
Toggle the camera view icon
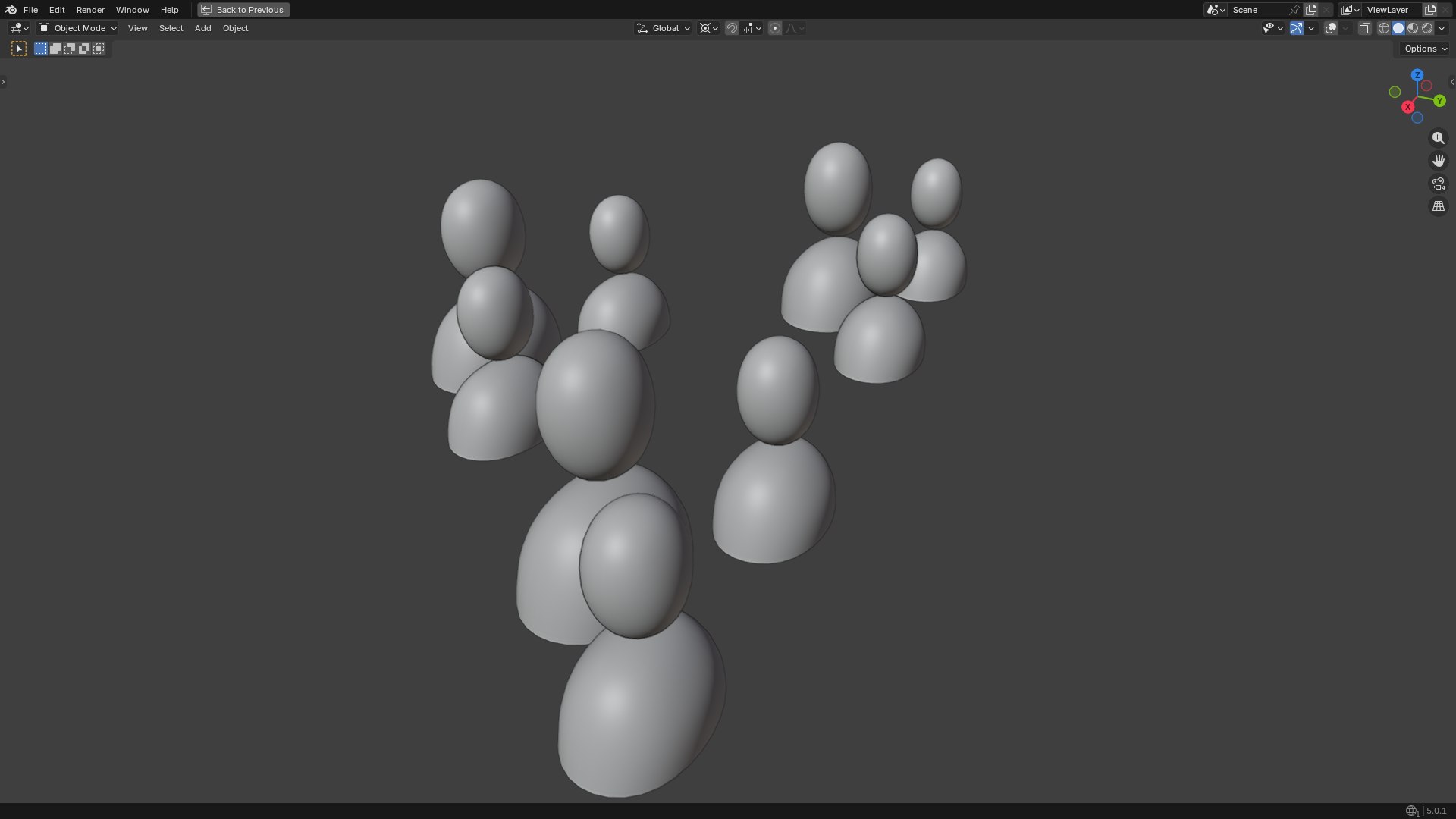click(x=1439, y=184)
